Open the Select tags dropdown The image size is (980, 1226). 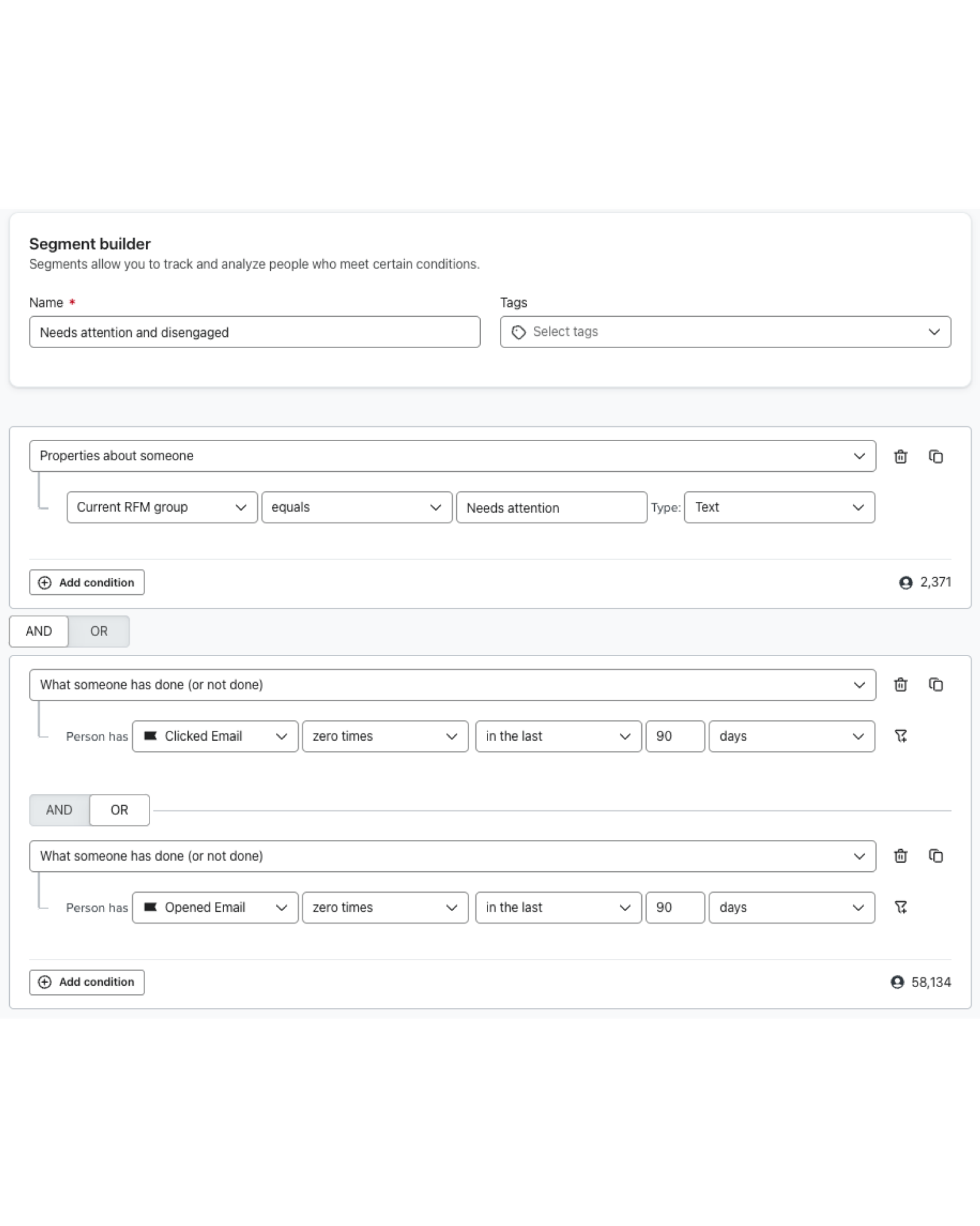click(x=725, y=332)
